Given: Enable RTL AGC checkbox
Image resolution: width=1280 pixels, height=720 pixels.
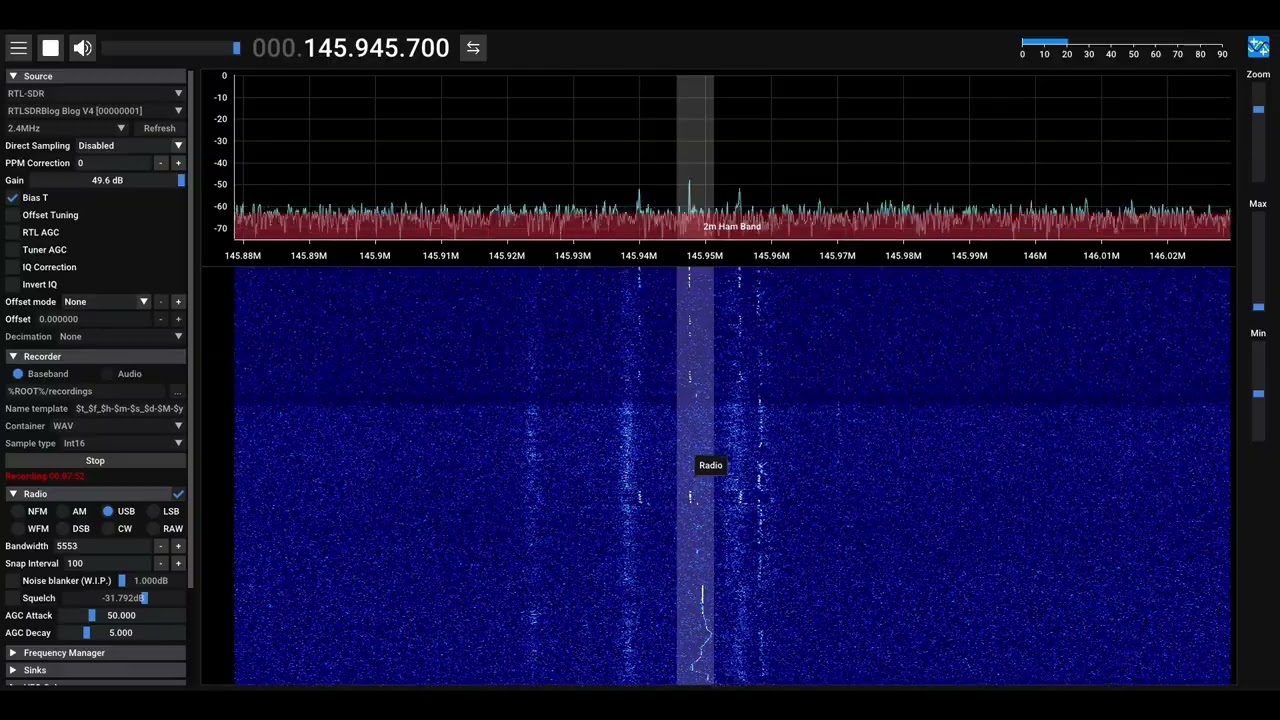Looking at the screenshot, I should click(x=13, y=232).
